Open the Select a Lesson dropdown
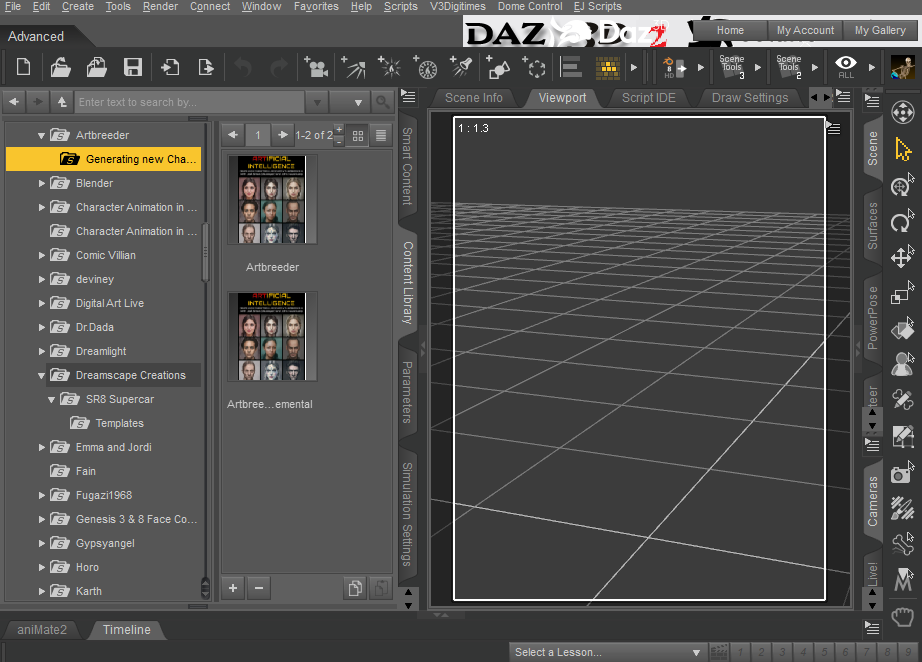This screenshot has width=922, height=662. pyautogui.click(x=607, y=652)
